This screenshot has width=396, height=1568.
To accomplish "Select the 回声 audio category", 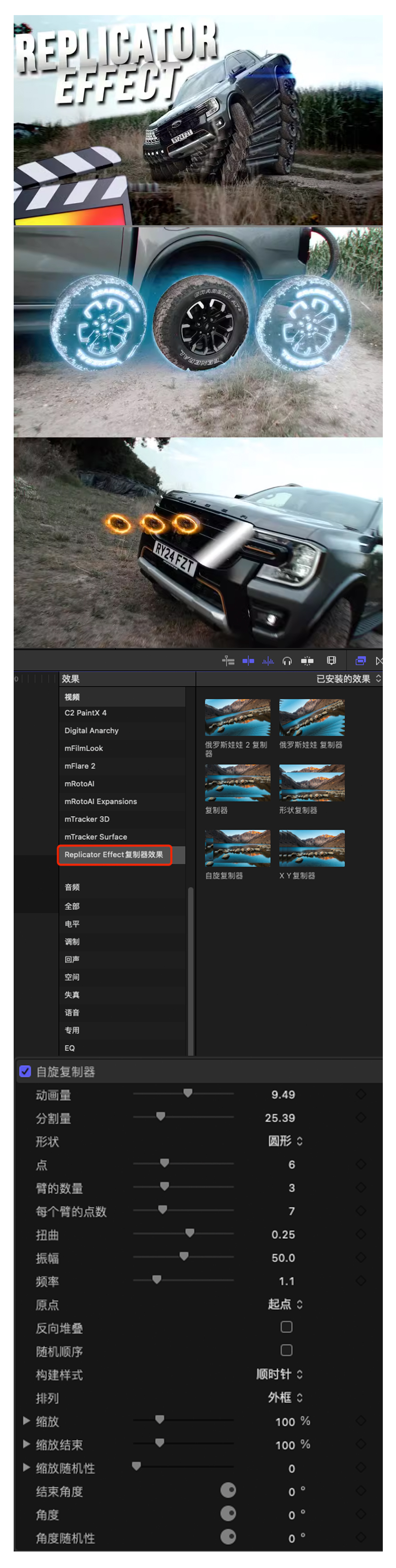I will pos(122,959).
